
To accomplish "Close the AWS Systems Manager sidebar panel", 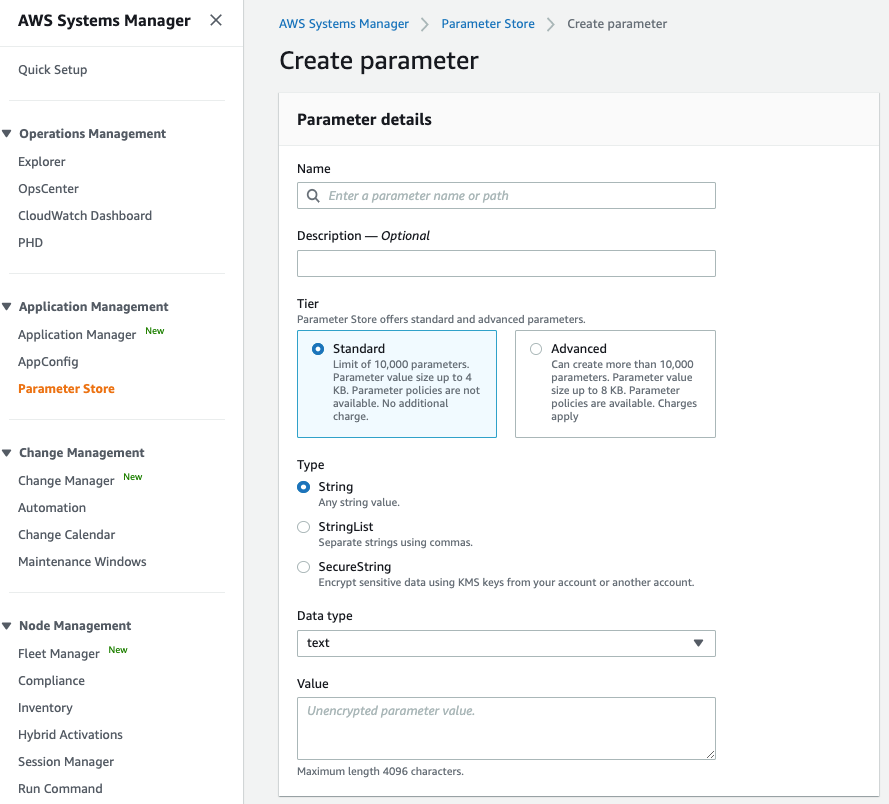I will coord(215,20).
